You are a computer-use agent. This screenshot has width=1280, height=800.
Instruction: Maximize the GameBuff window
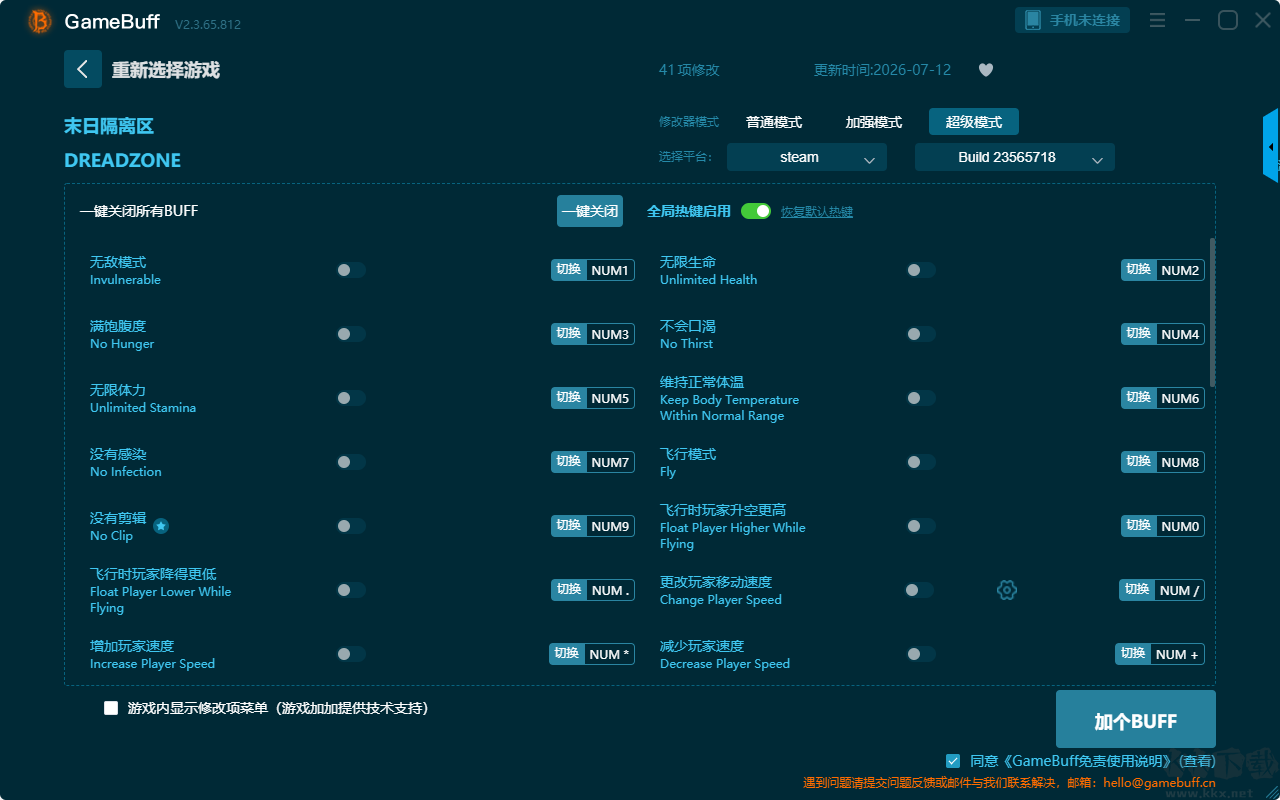pos(1228,20)
